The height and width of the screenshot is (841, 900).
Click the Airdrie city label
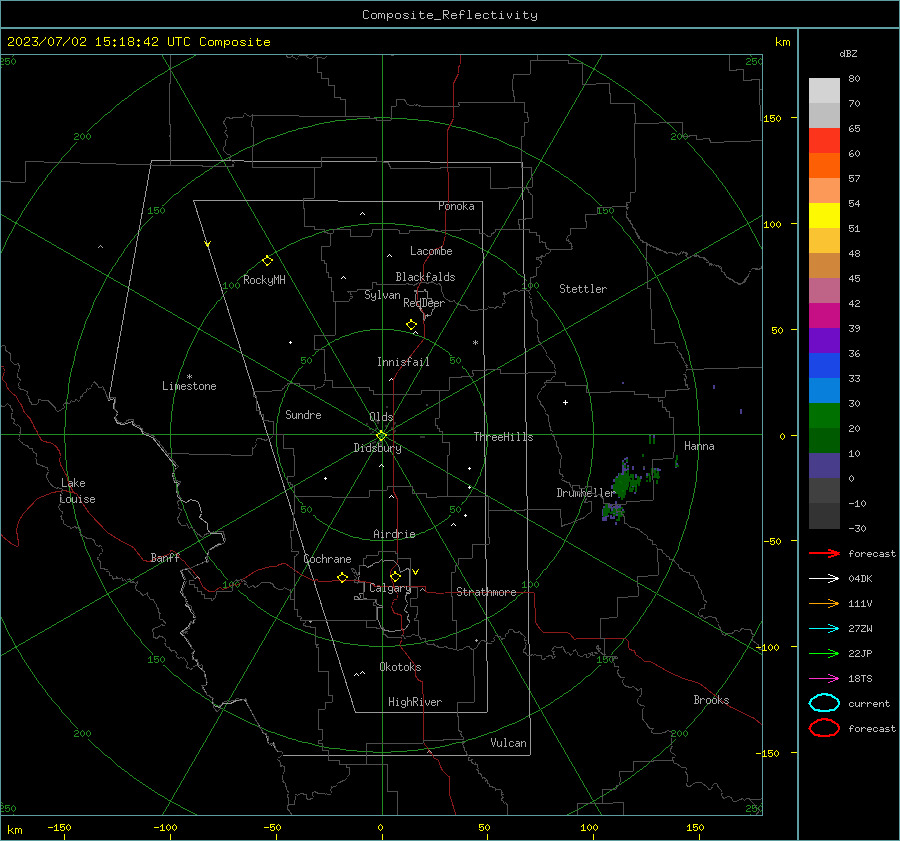(394, 534)
